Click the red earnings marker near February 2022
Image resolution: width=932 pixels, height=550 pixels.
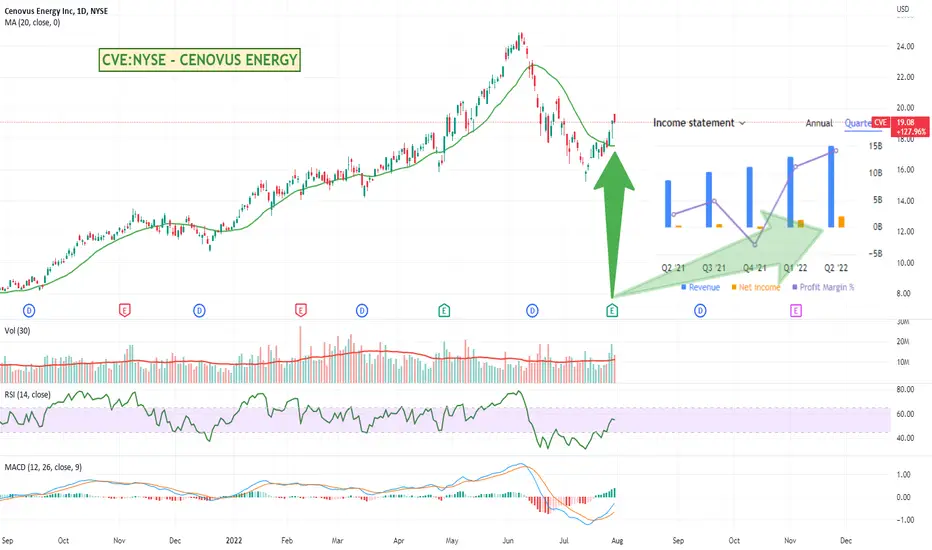click(300, 310)
